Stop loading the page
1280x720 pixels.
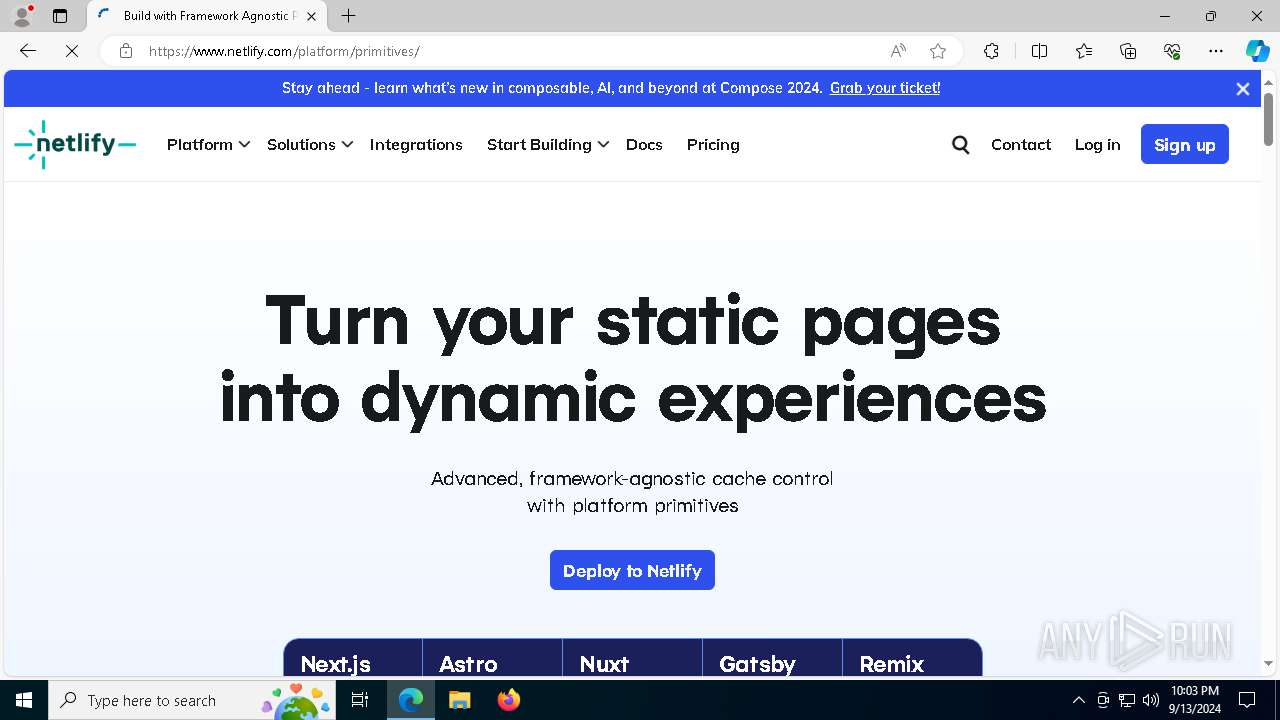point(72,51)
